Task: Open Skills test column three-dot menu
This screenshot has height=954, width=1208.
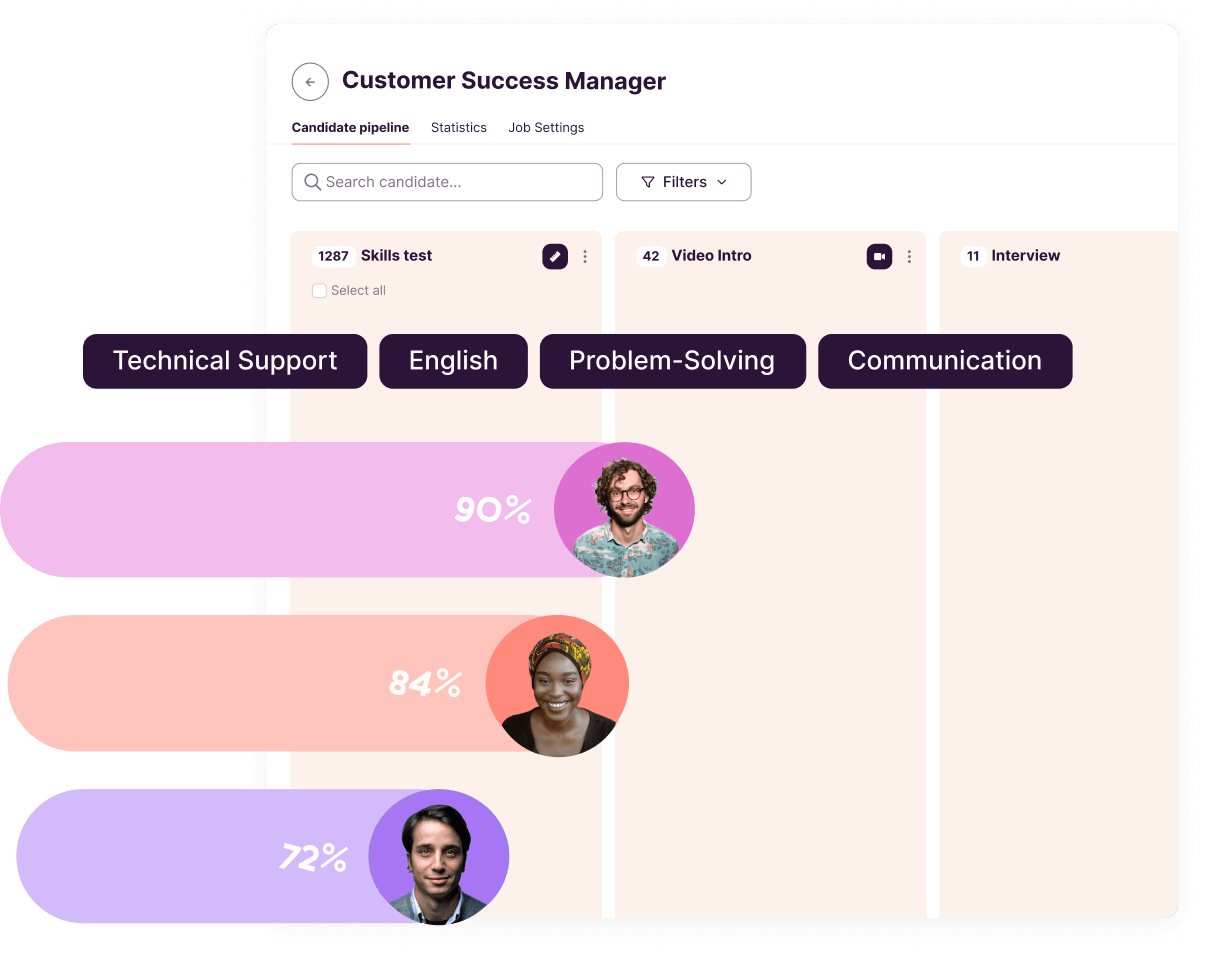Action: tap(585, 257)
